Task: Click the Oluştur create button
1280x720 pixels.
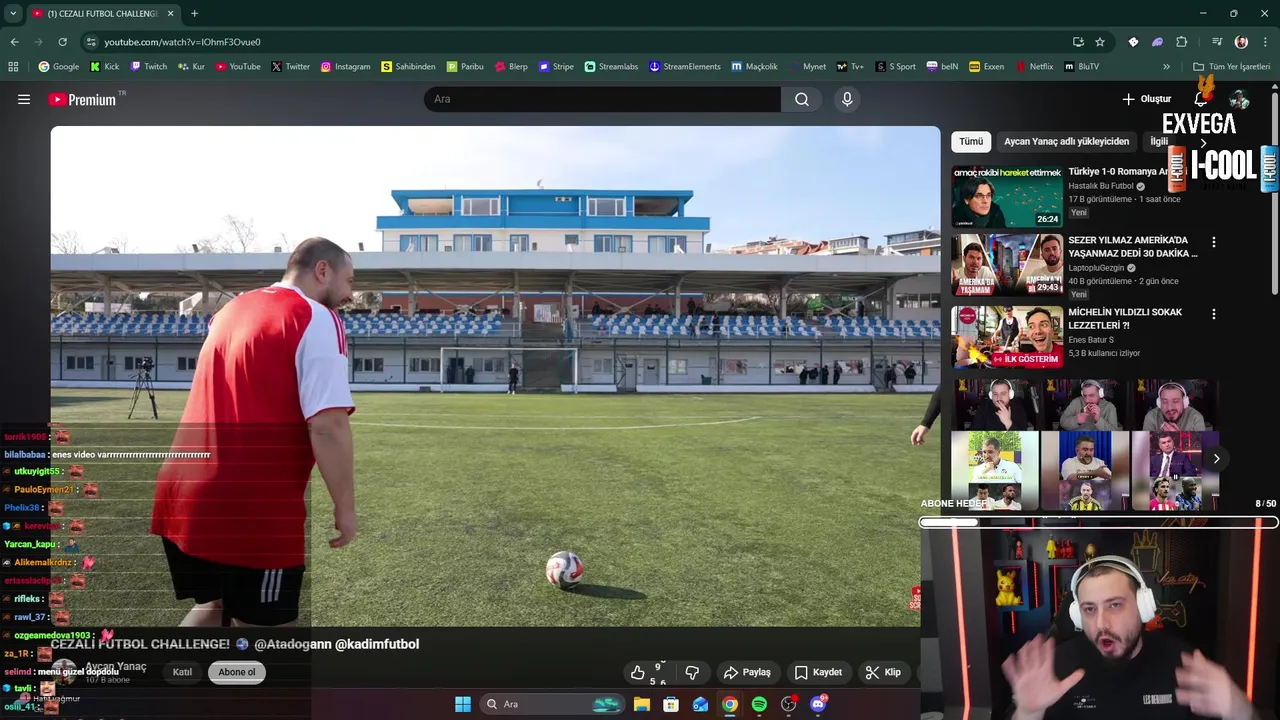Action: pos(1146,99)
